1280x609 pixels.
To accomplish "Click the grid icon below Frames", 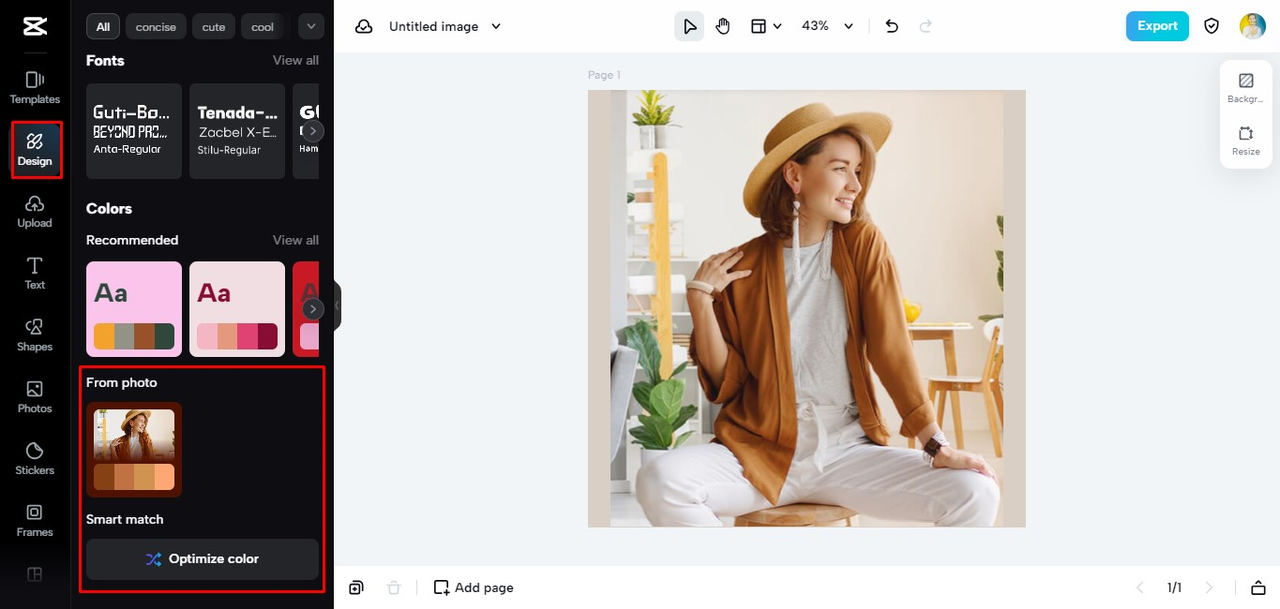I will coord(35,574).
